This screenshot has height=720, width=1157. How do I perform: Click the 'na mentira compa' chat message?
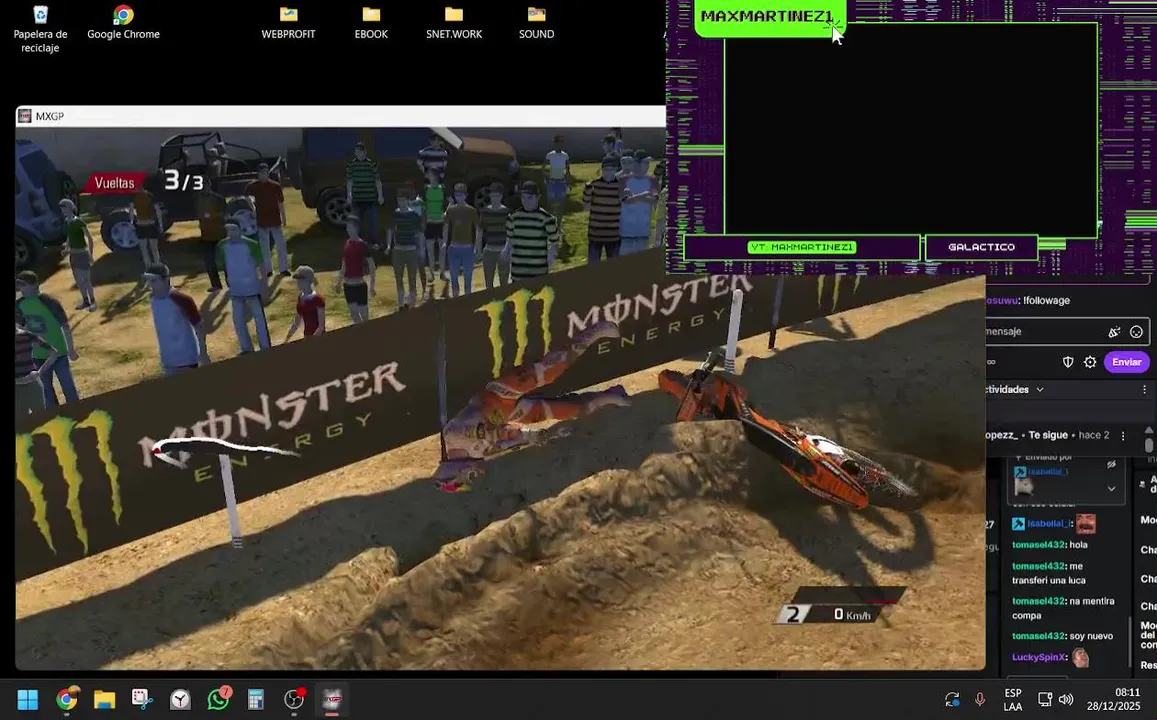pos(1063,608)
